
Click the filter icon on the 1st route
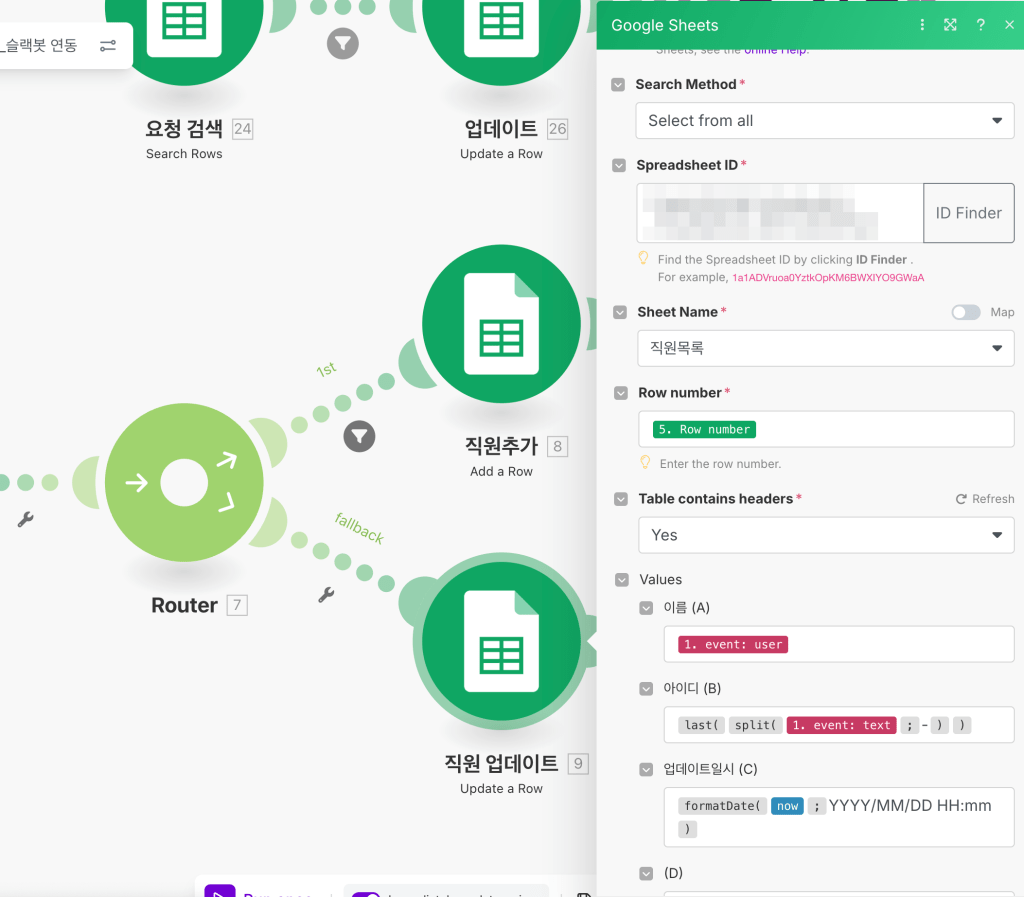(x=359, y=436)
